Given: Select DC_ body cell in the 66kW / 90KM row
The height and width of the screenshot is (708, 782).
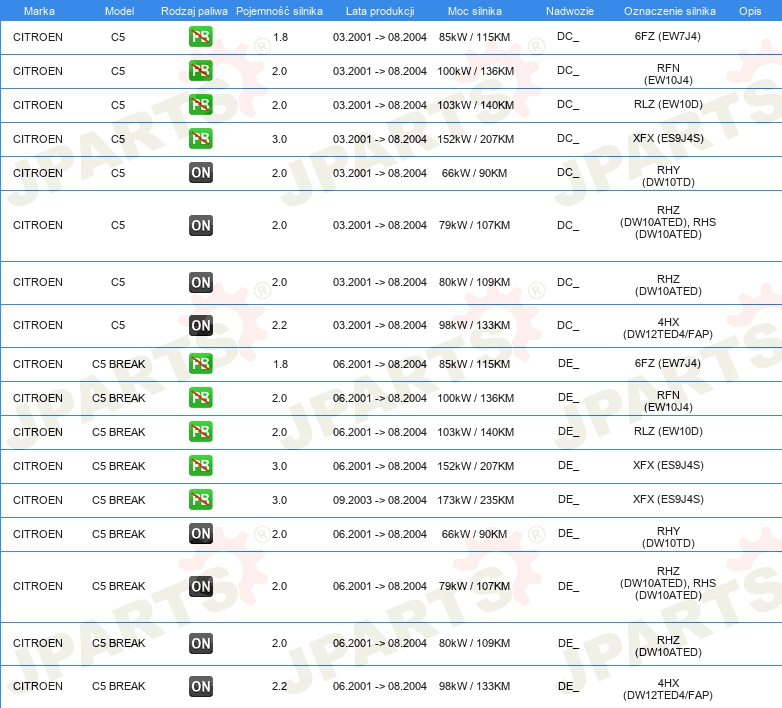Looking at the screenshot, I should [568, 173].
